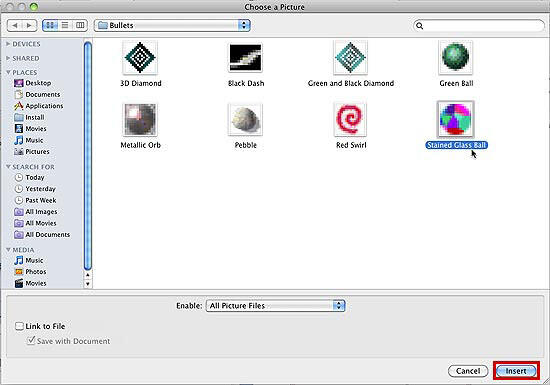Open the Install folder in sidebar
This screenshot has width=550, height=385.
[x=29, y=117]
